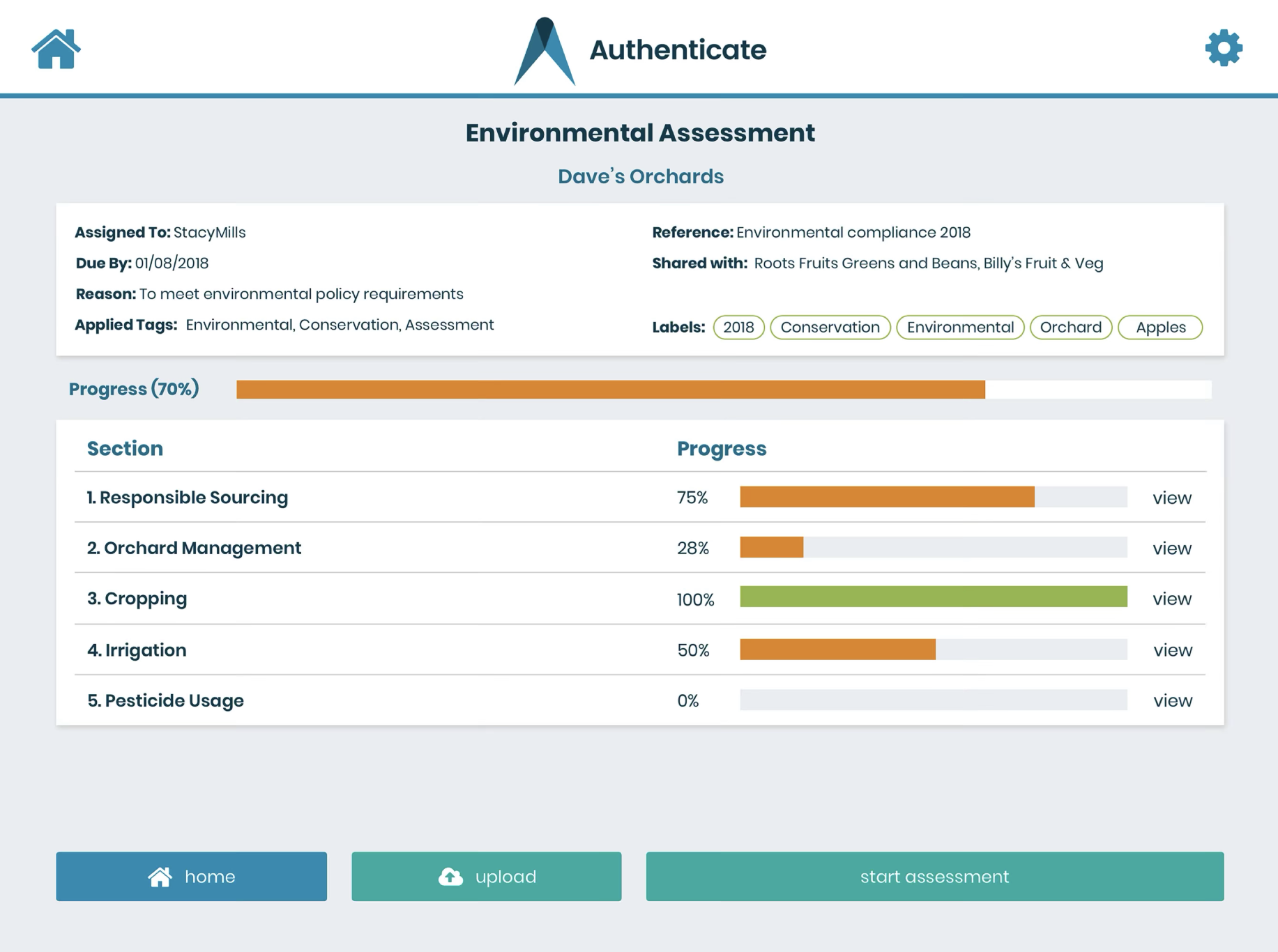
Task: View the Responsible Sourcing section
Action: pyautogui.click(x=1171, y=498)
